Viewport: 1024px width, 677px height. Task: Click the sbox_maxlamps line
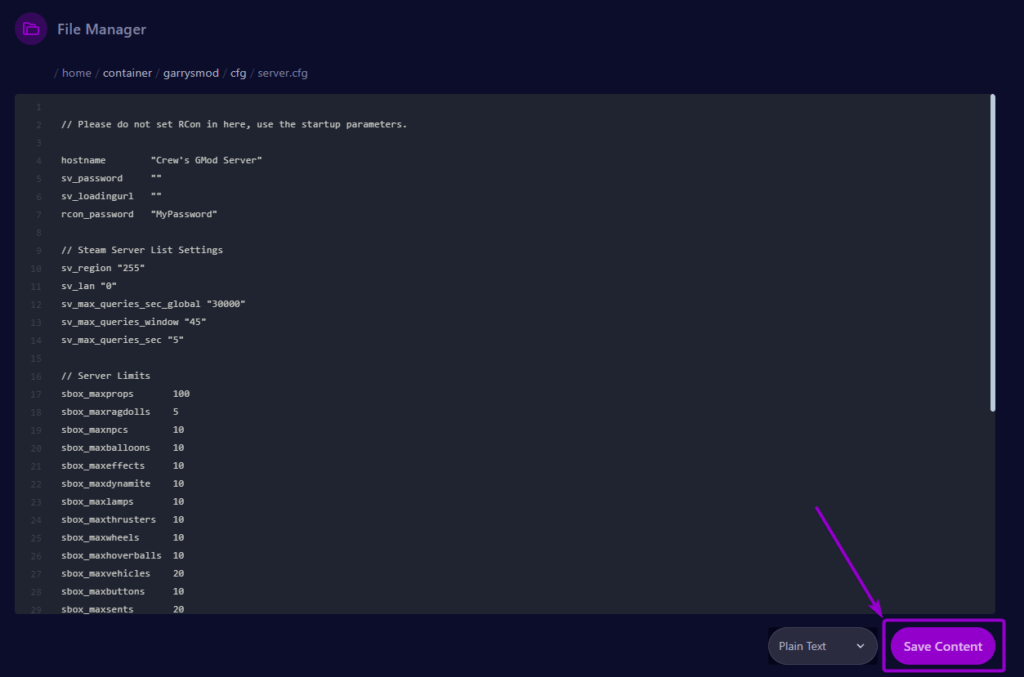[123, 501]
